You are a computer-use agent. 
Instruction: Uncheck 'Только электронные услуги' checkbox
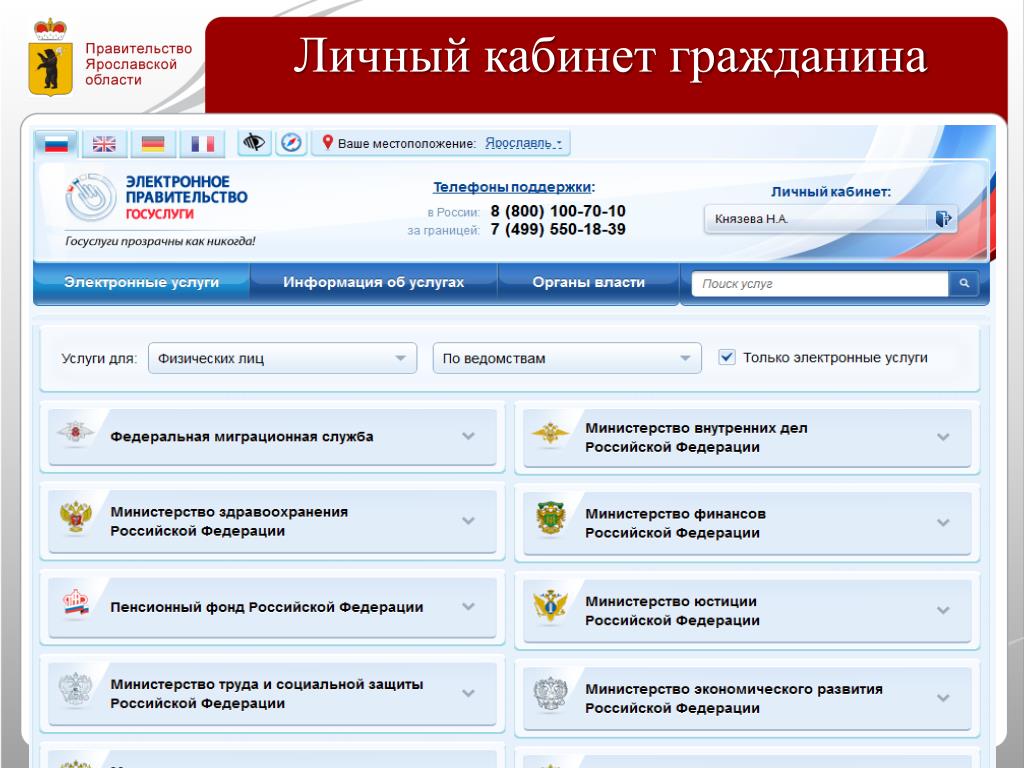(727, 357)
